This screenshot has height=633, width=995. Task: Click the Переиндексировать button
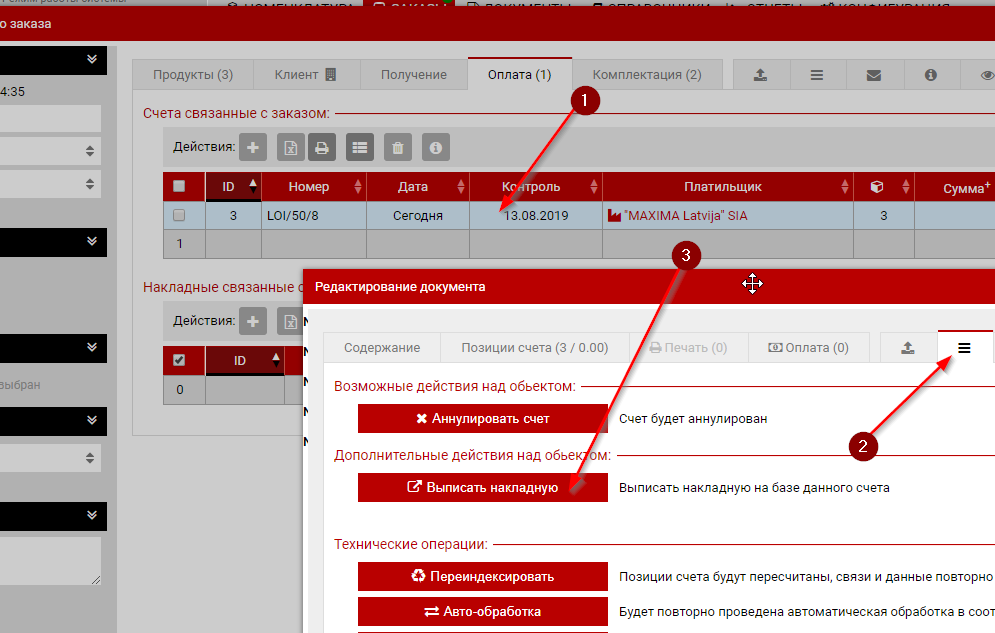click(483, 576)
